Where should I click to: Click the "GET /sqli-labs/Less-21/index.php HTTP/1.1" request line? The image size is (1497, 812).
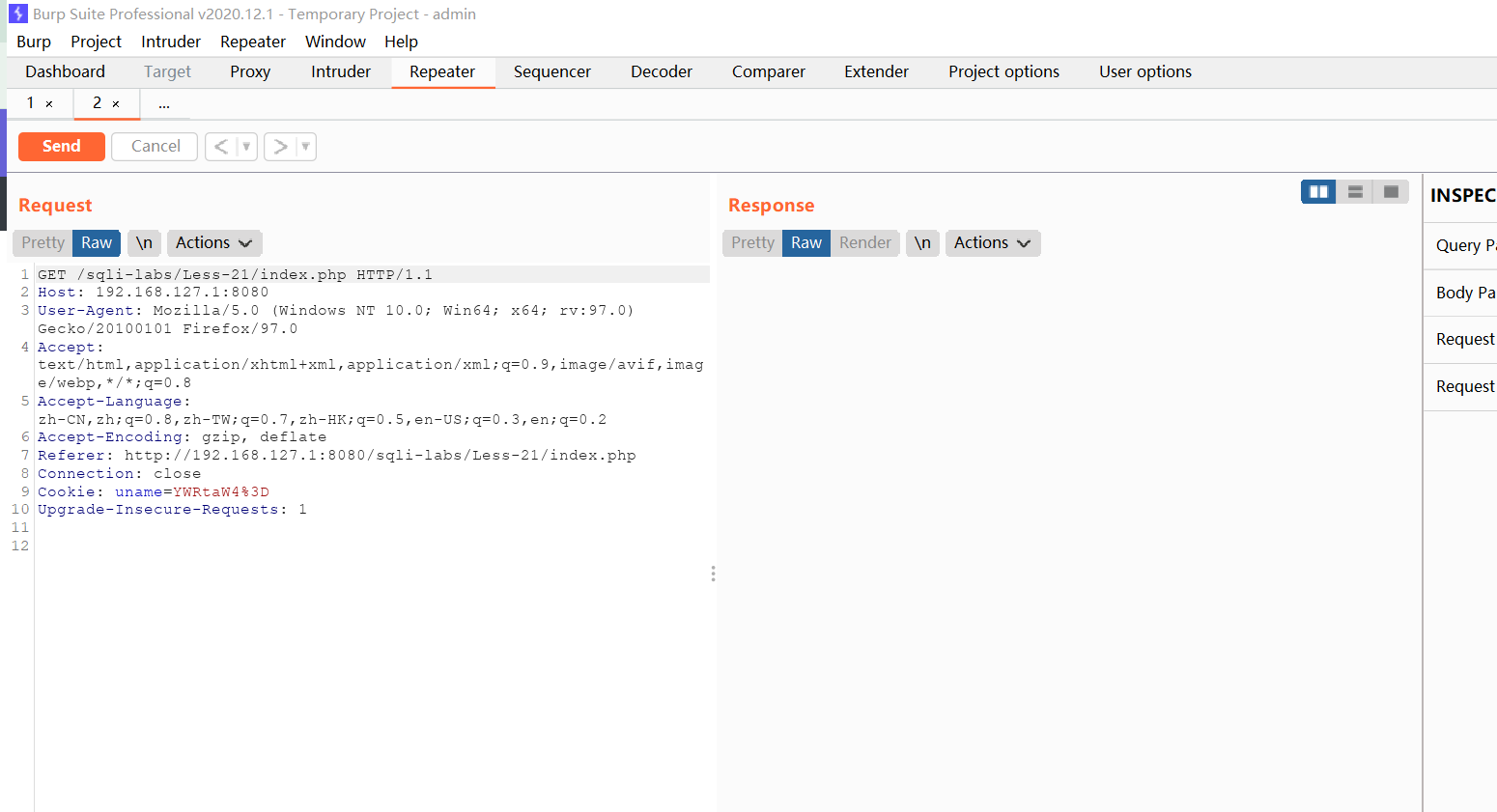click(236, 274)
